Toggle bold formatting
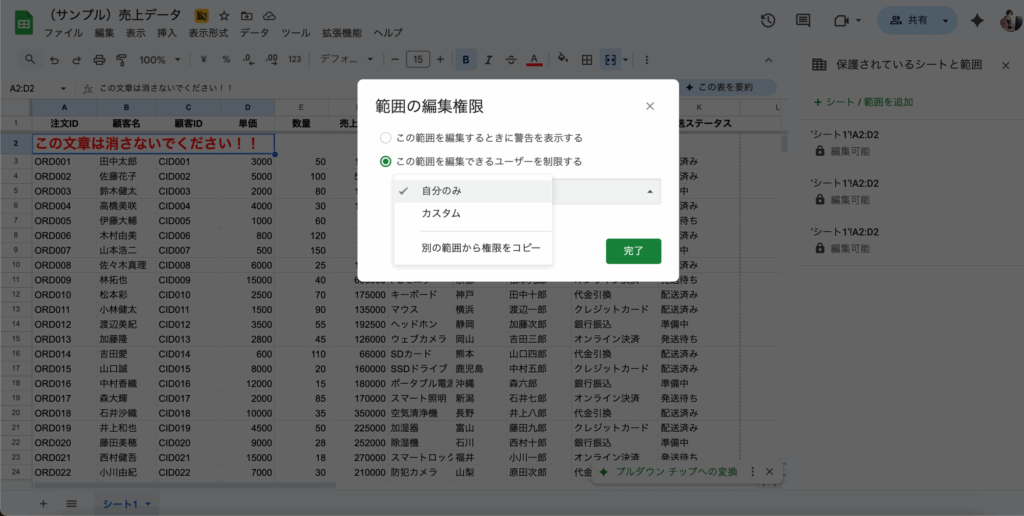This screenshot has height=516, width=1024. coord(466,59)
